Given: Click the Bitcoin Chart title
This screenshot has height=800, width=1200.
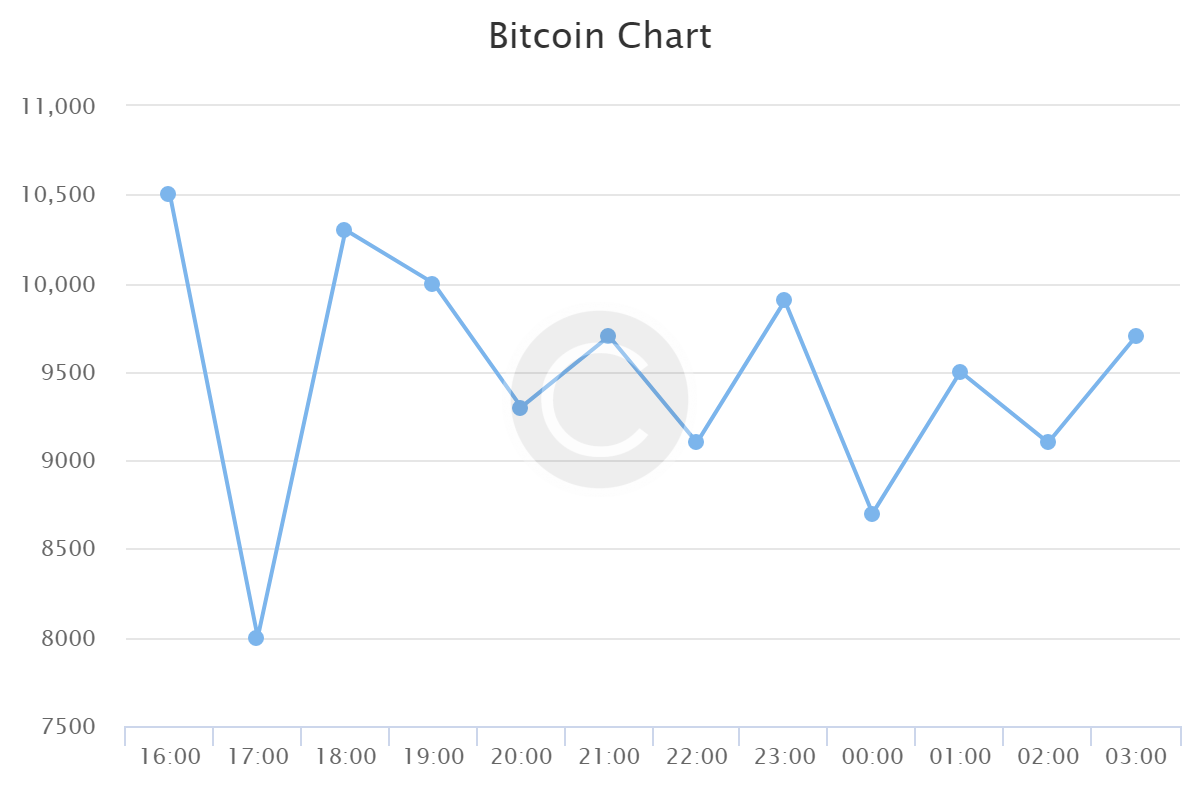Looking at the screenshot, I should click(600, 37).
